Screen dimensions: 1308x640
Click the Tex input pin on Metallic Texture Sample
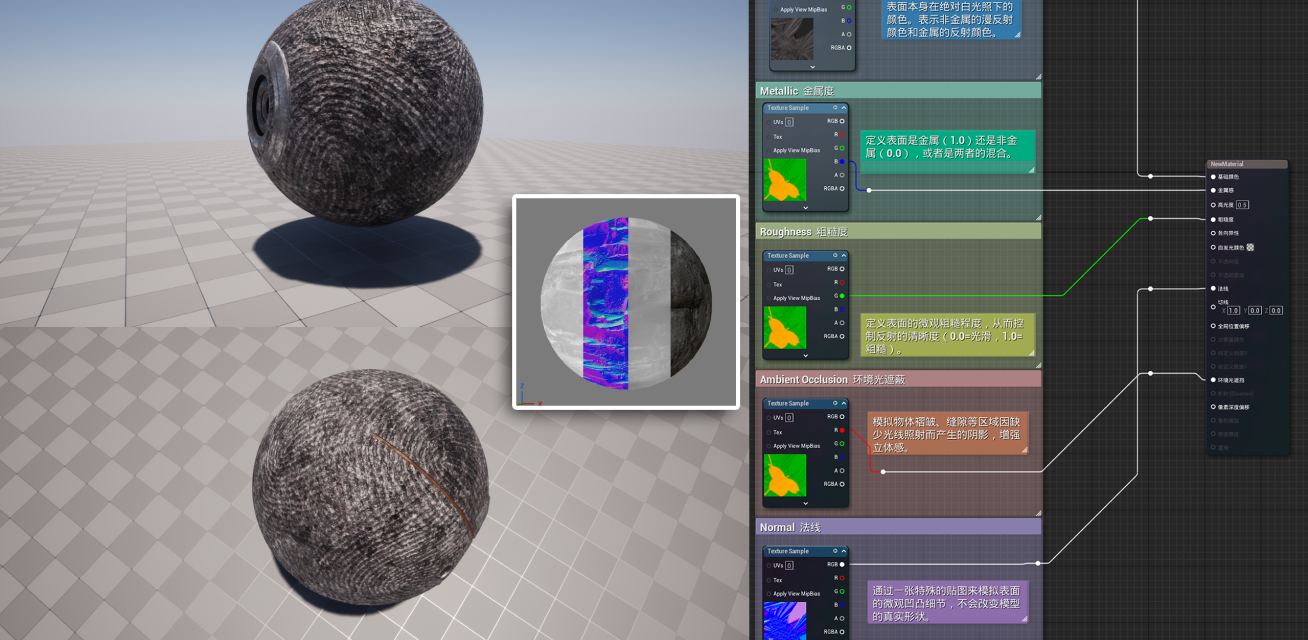coord(767,136)
